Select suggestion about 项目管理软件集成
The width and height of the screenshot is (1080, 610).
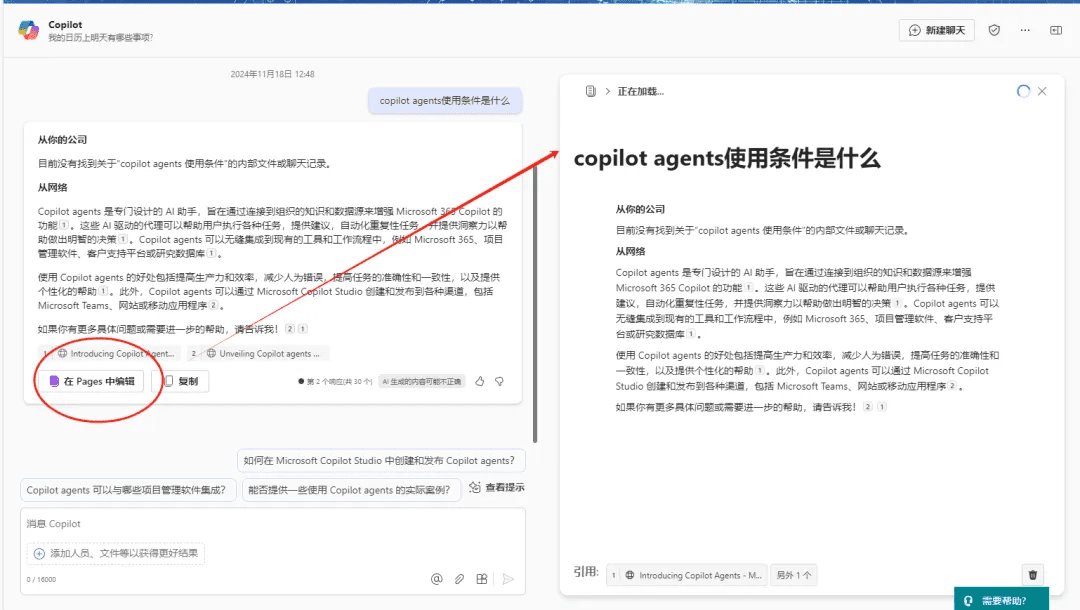point(127,490)
